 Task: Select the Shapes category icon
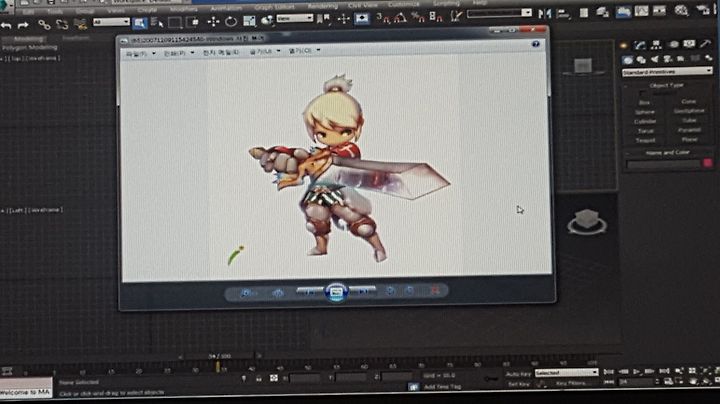(x=641, y=59)
